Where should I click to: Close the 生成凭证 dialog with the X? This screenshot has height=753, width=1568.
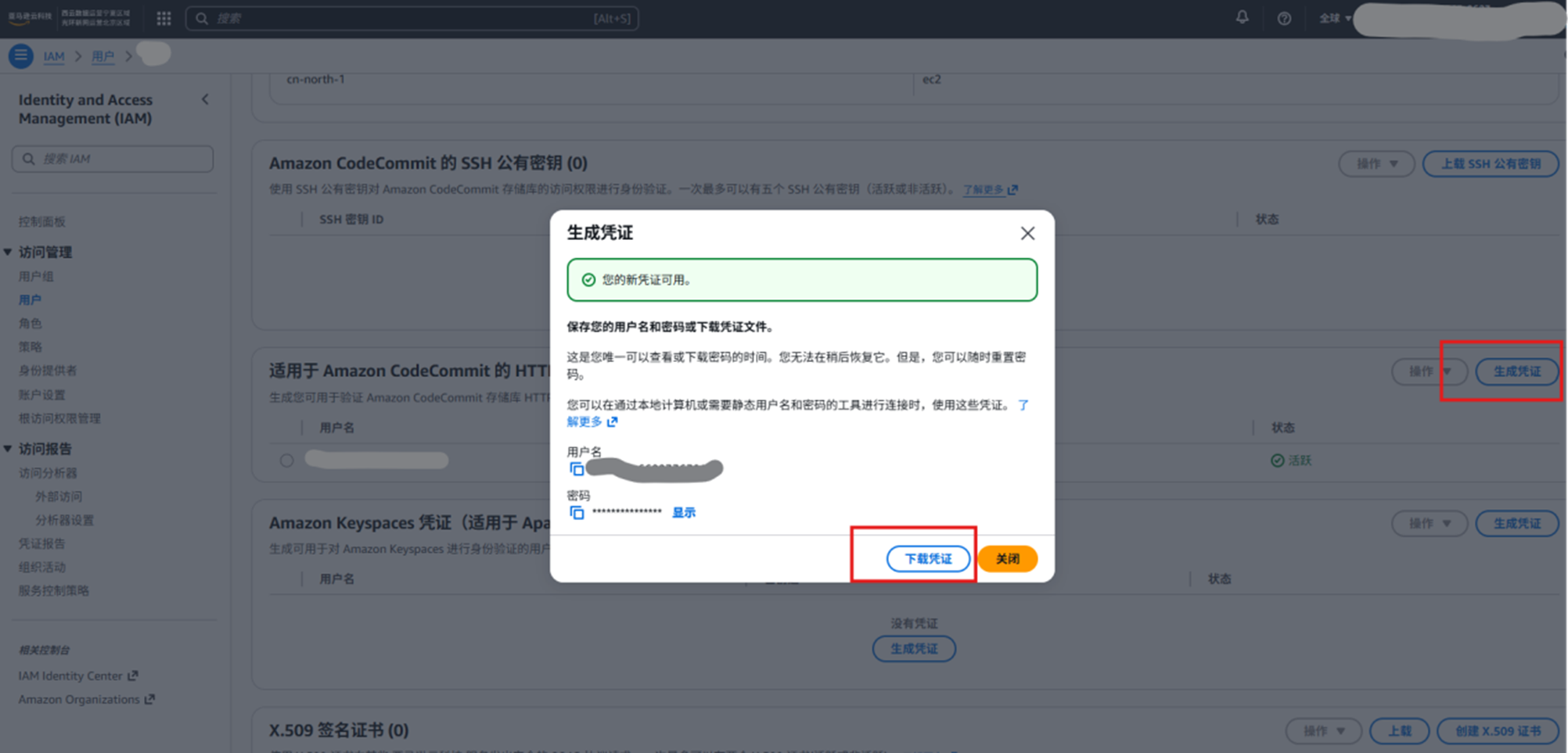pos(1027,233)
